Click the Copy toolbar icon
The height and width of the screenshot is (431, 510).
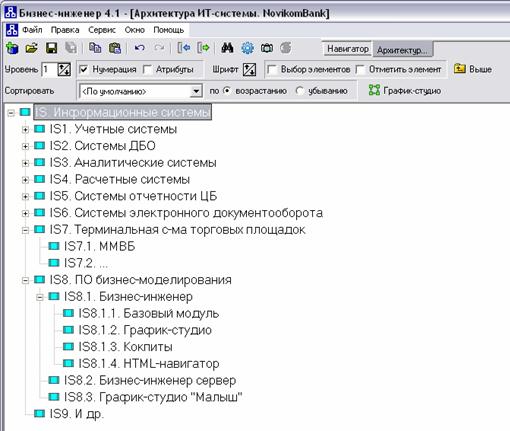point(95,48)
